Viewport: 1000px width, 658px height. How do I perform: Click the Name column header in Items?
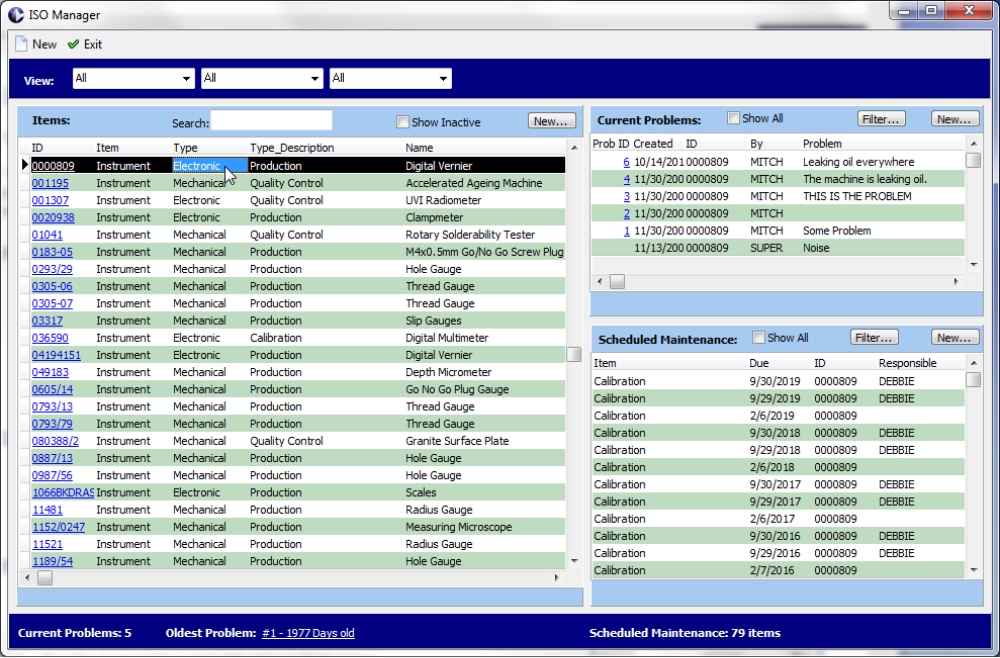pos(419,148)
